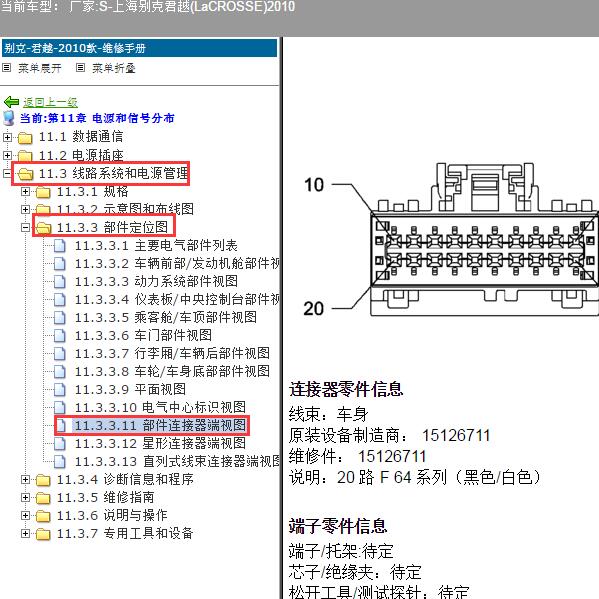The height and width of the screenshot is (599, 599).
Task: Collapse the 11.3.3 部件定位图 node
Action: pyautogui.click(x=25, y=227)
